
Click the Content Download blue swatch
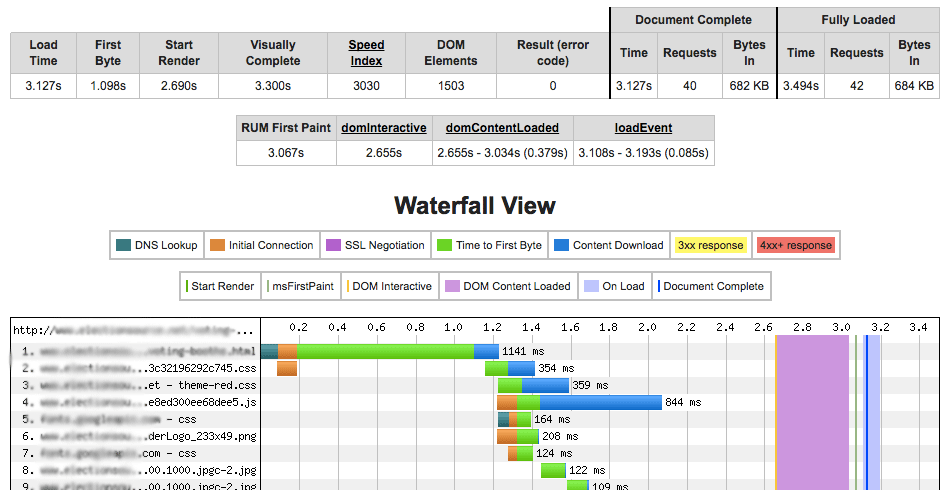coord(562,245)
